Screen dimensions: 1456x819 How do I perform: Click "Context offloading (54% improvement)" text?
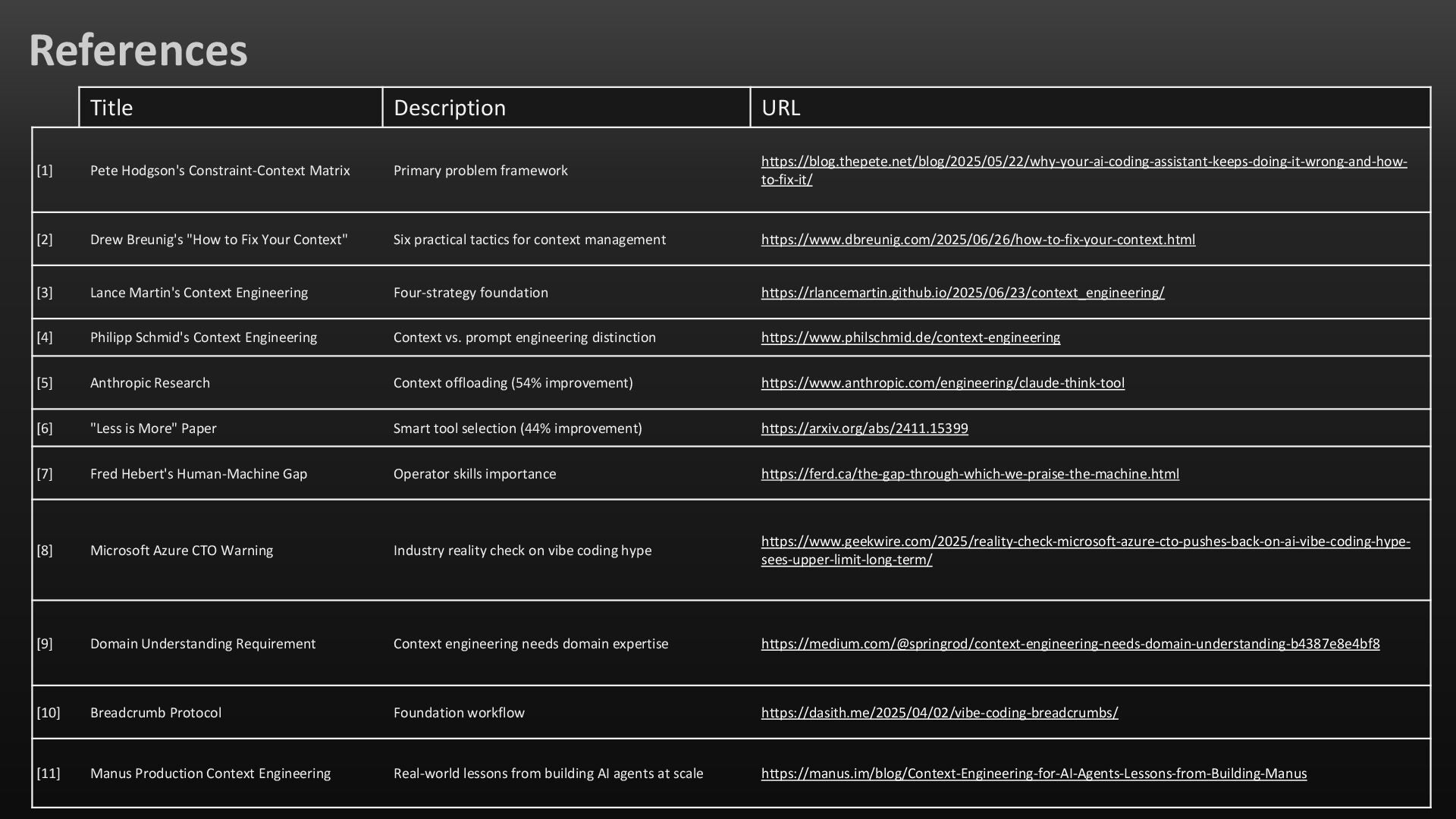click(x=513, y=383)
